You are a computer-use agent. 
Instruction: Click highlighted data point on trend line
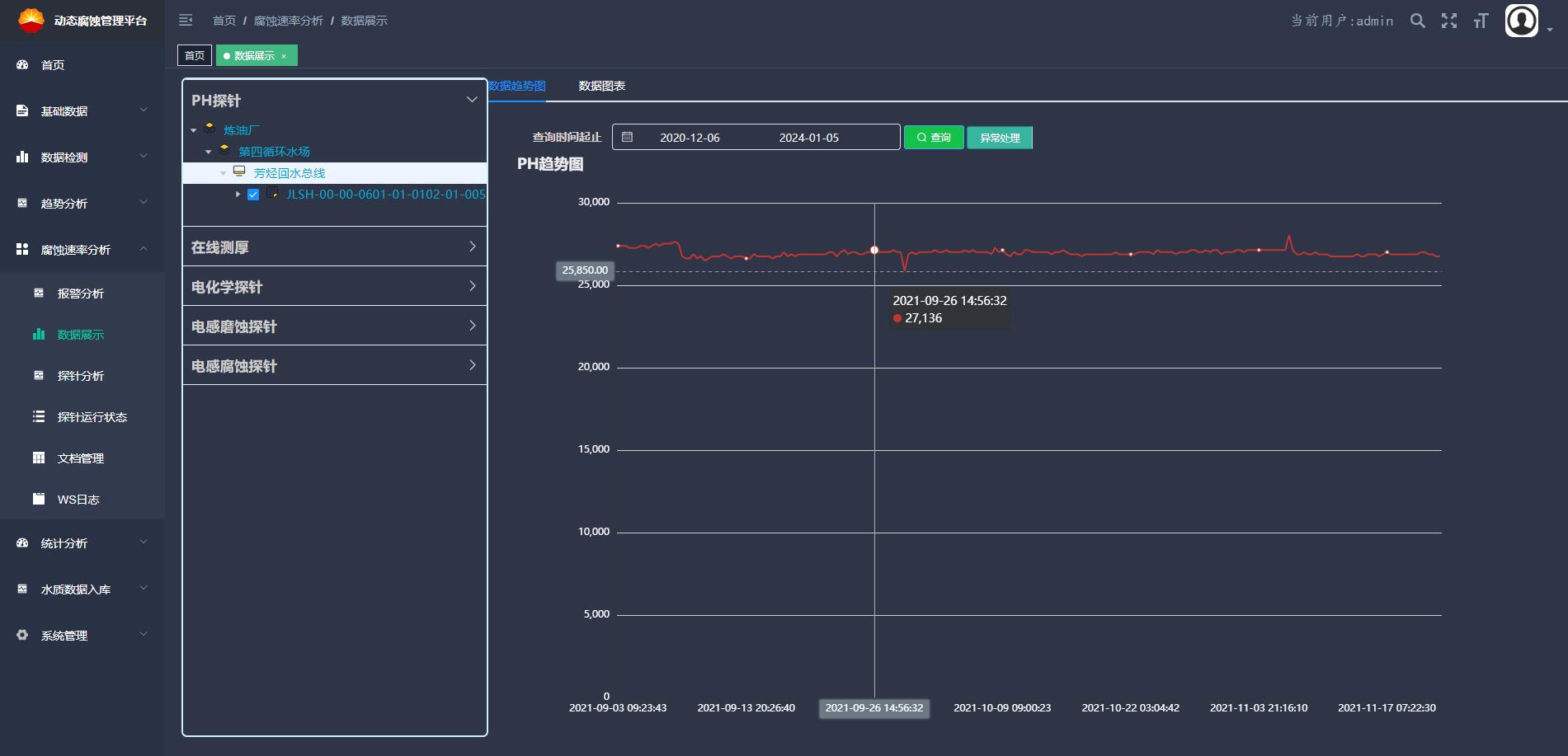(x=874, y=250)
